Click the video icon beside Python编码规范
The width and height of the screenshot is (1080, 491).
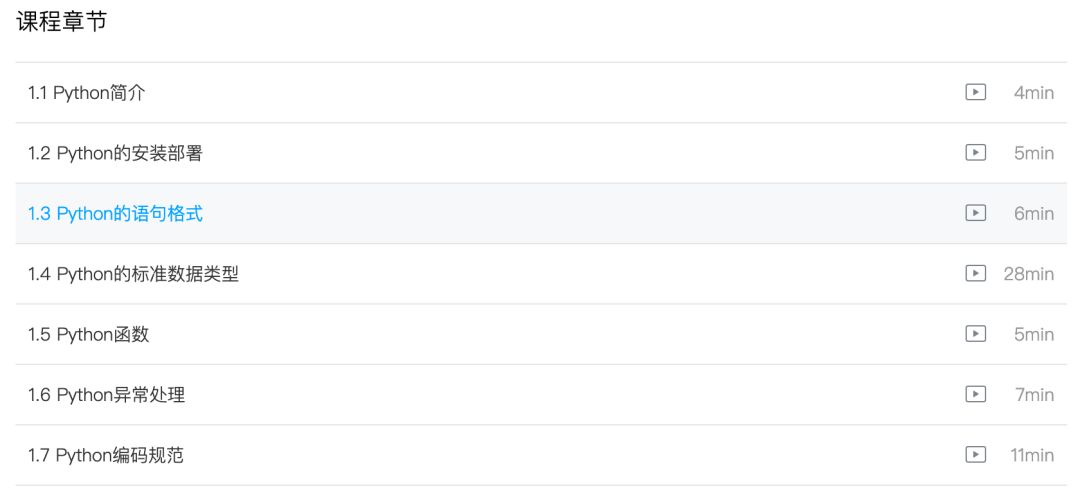(x=975, y=455)
